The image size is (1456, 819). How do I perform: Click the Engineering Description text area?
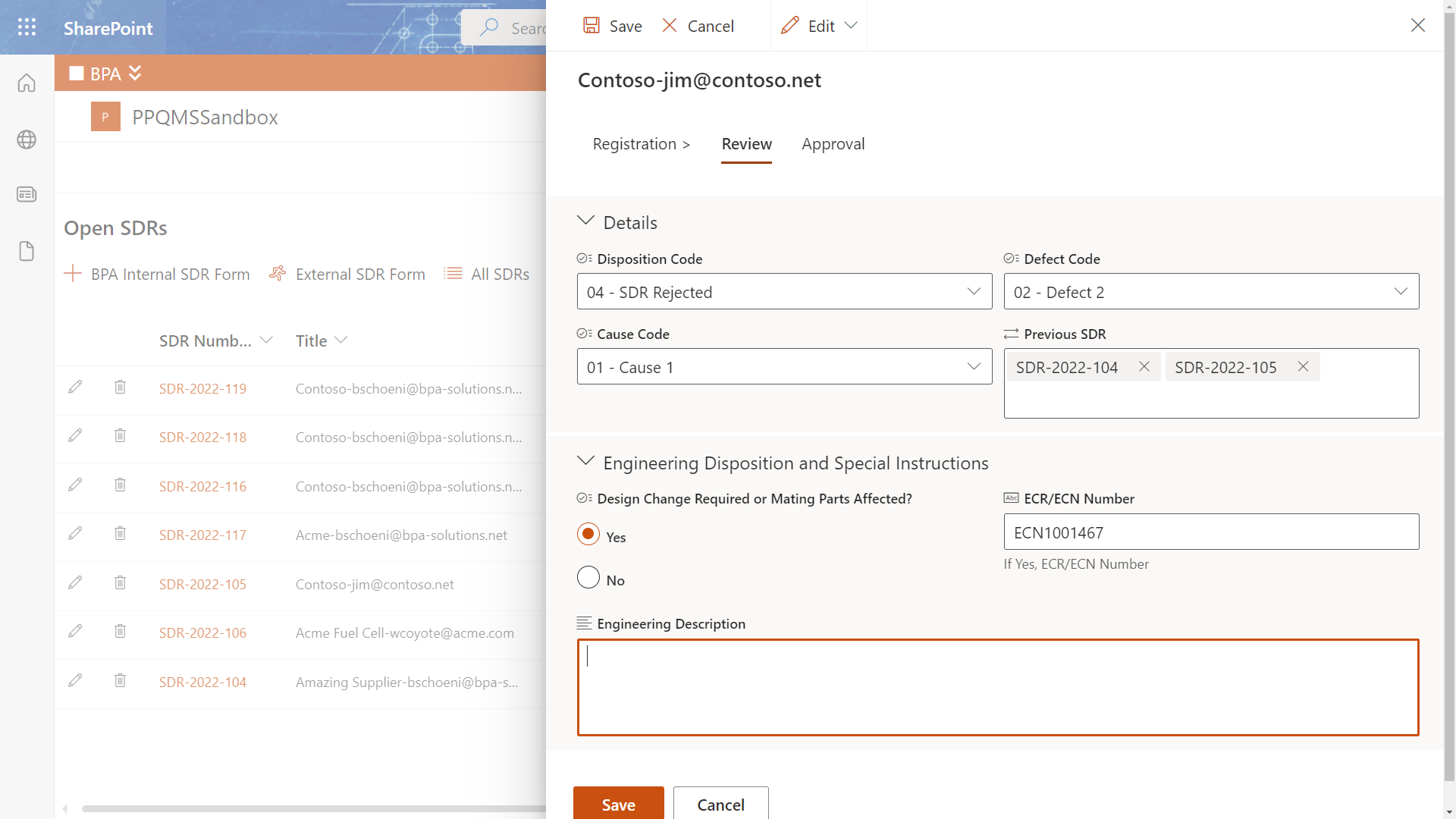[x=998, y=687]
